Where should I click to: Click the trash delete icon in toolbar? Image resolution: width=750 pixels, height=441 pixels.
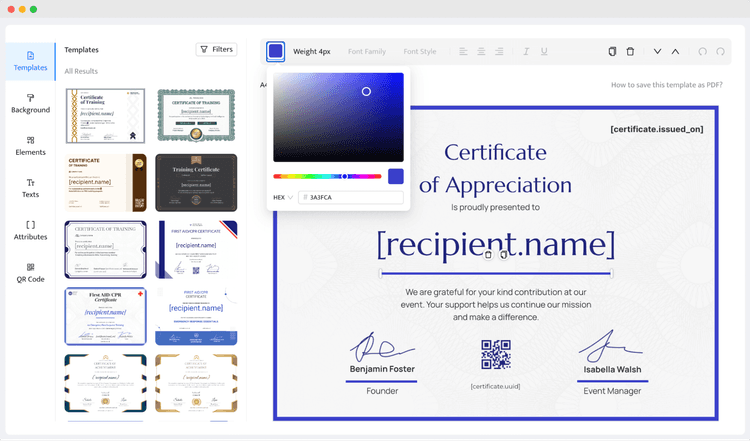[x=630, y=51]
